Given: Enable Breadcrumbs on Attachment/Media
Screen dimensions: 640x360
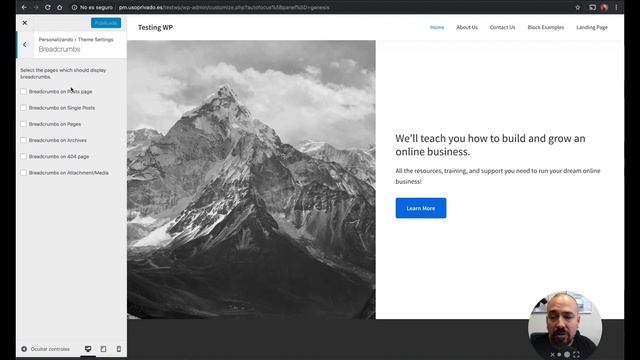Looking at the screenshot, I should pos(24,173).
